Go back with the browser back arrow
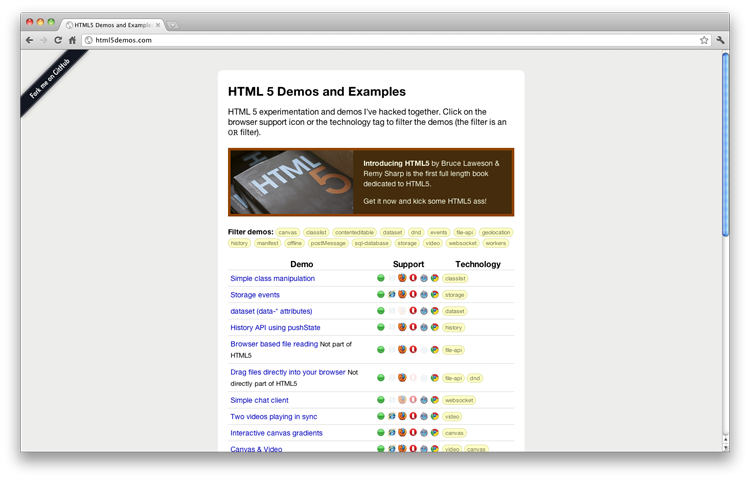Image resolution: width=750 pixels, height=480 pixels. (30, 40)
